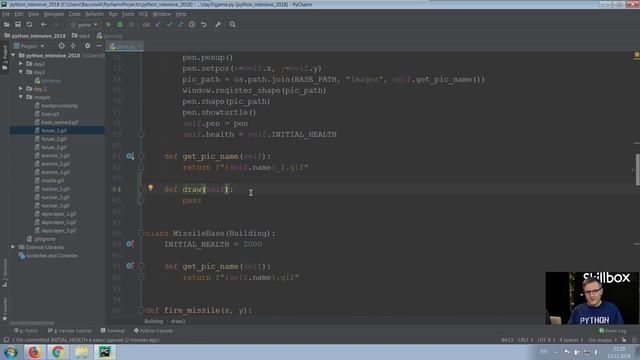Click the Git master branch status widget
This screenshot has height=360, width=640.
coord(602,340)
